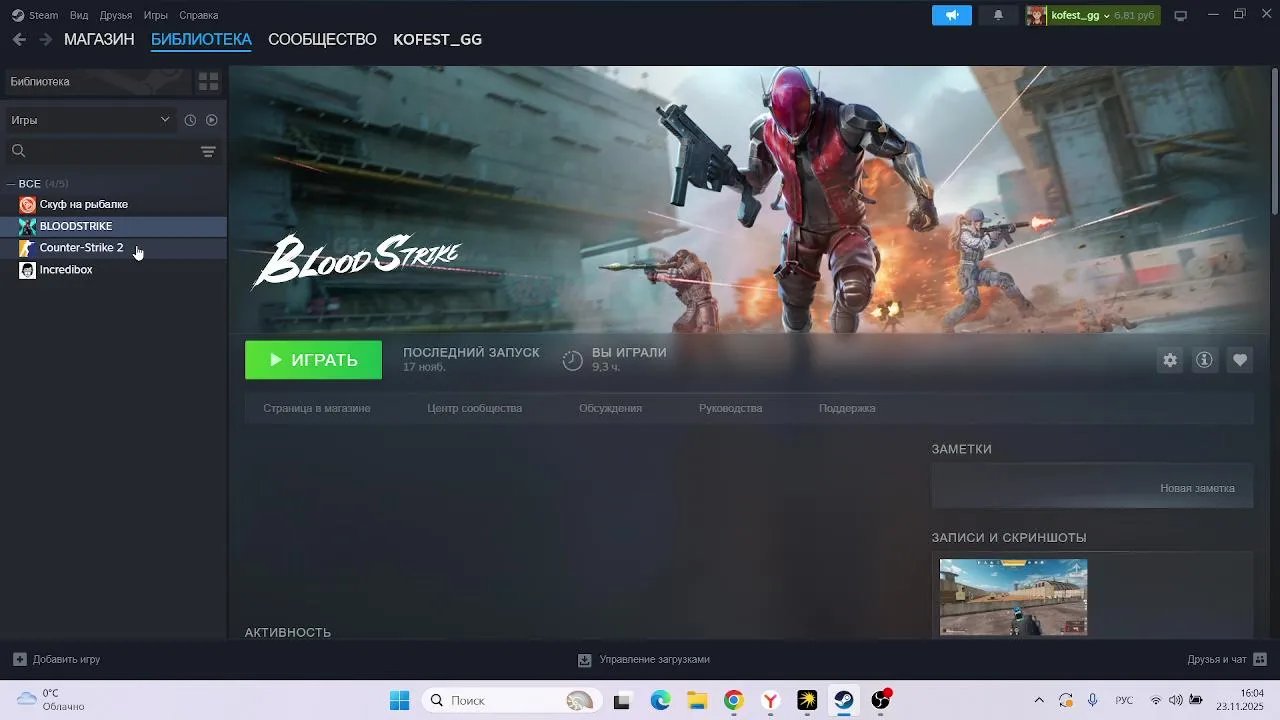This screenshot has height=720, width=1280.
Task: Open Google Chrome from taskbar
Action: pos(734,700)
